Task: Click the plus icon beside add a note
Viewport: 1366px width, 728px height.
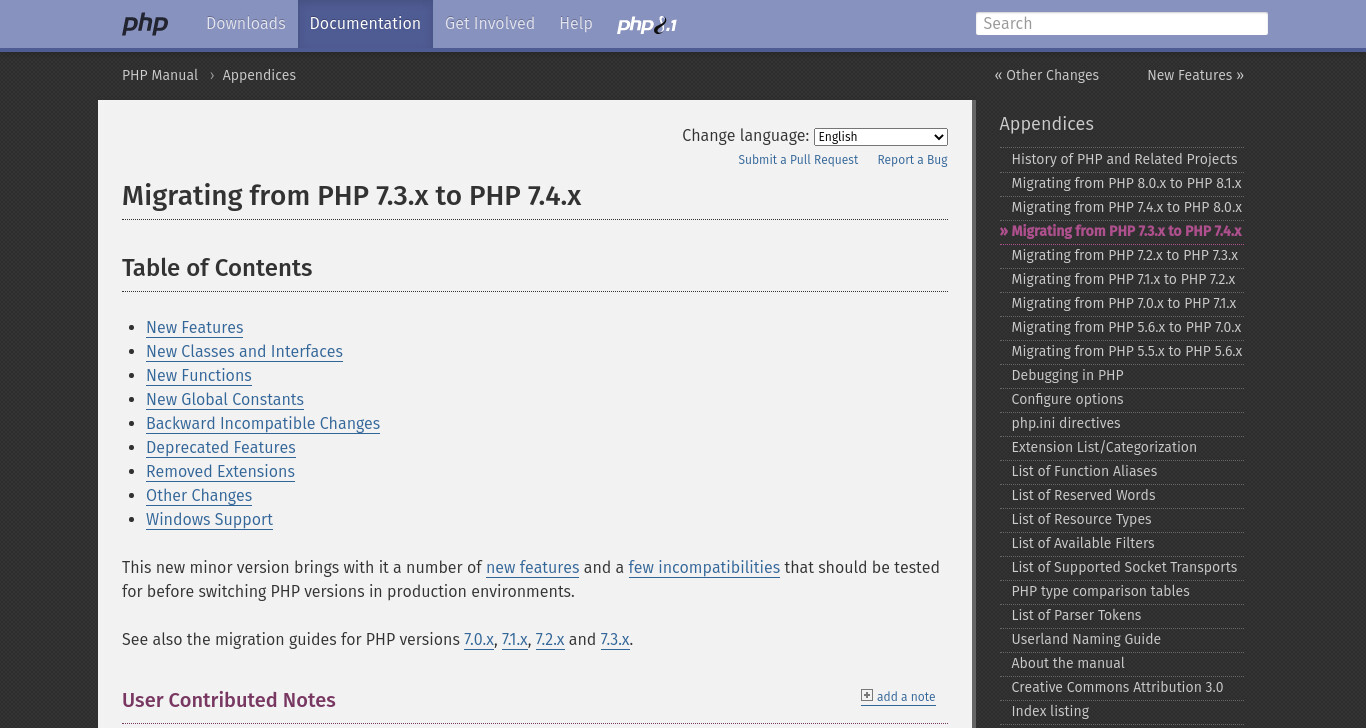Action: [x=867, y=695]
